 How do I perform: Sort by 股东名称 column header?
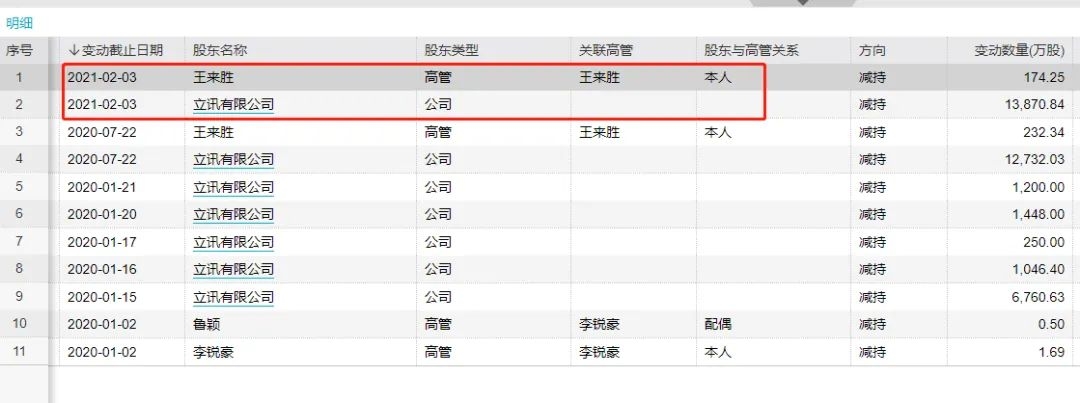[218, 50]
